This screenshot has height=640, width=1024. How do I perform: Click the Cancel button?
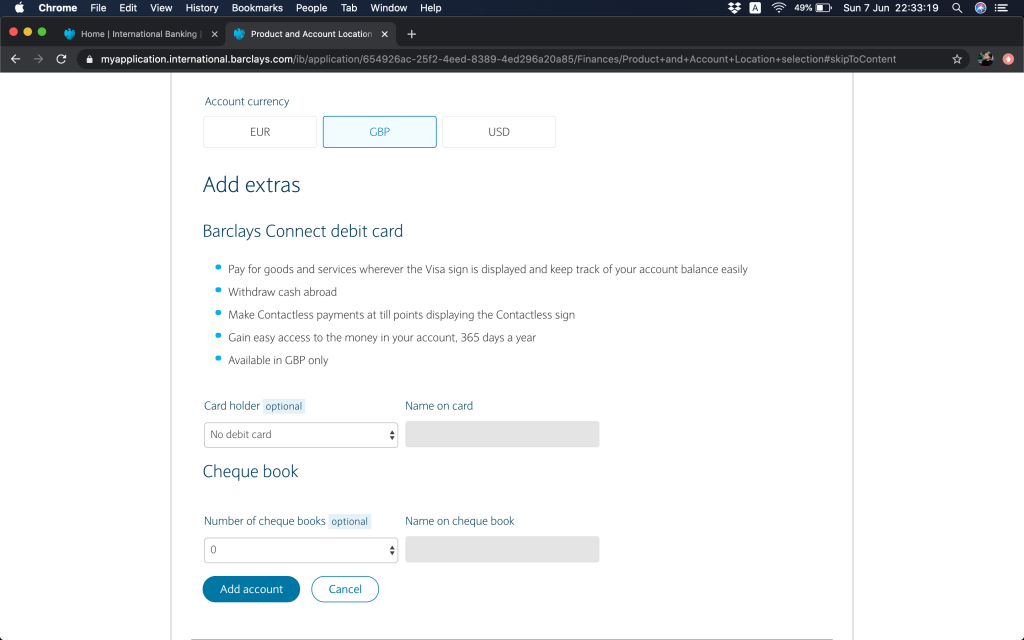pos(345,589)
